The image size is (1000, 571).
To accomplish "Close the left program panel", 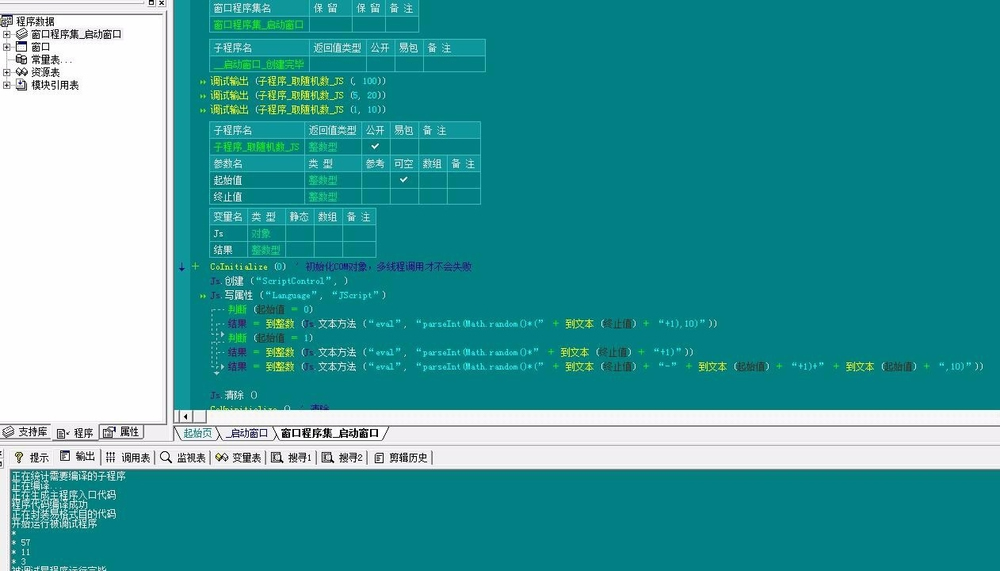I will 162,3.
